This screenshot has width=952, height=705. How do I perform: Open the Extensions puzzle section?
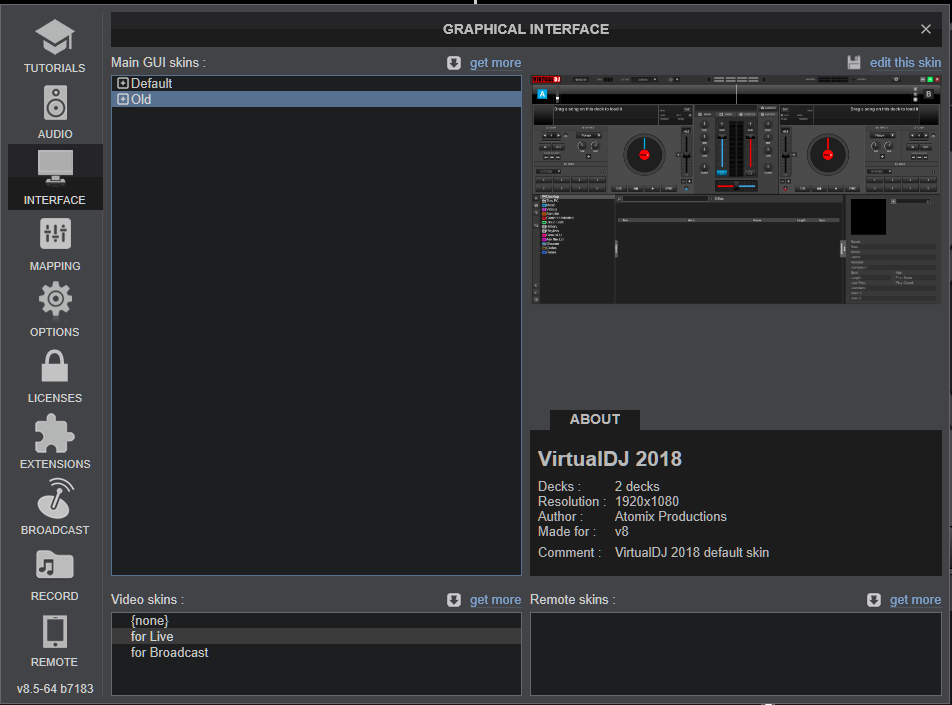tap(55, 442)
